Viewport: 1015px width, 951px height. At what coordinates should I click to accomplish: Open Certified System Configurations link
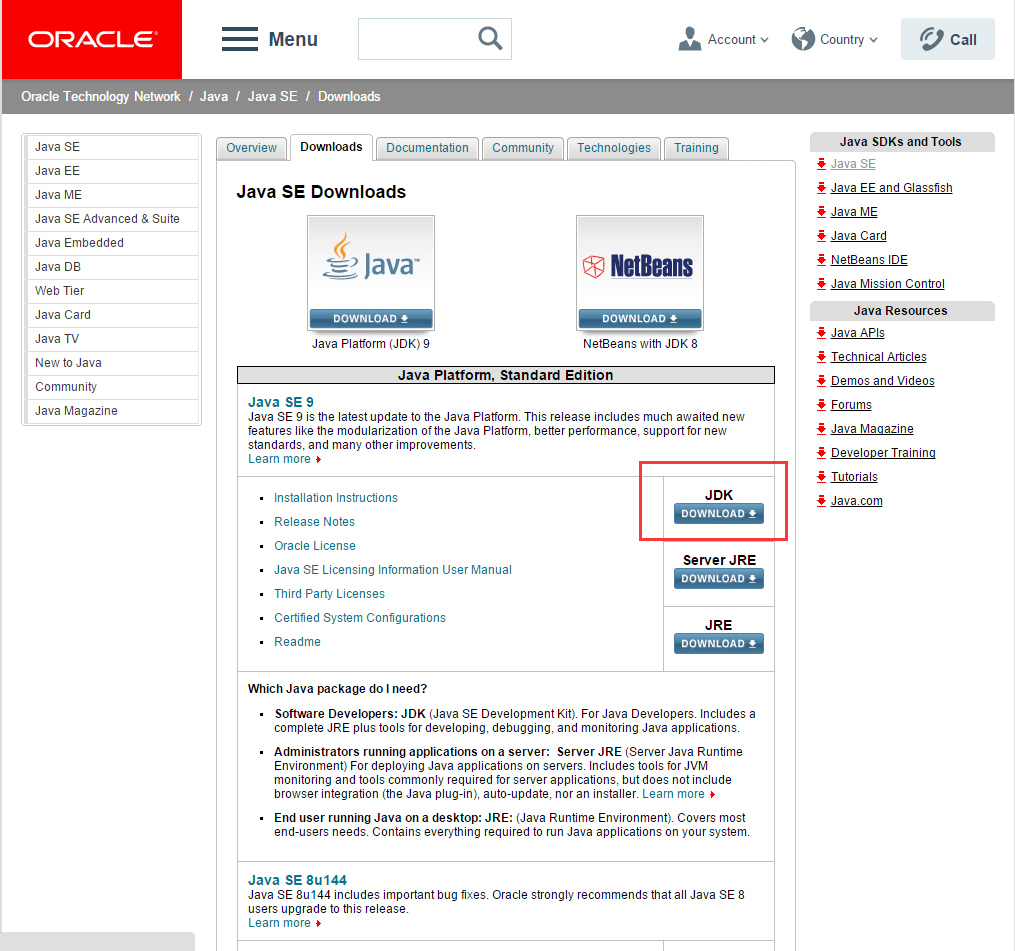click(x=359, y=618)
